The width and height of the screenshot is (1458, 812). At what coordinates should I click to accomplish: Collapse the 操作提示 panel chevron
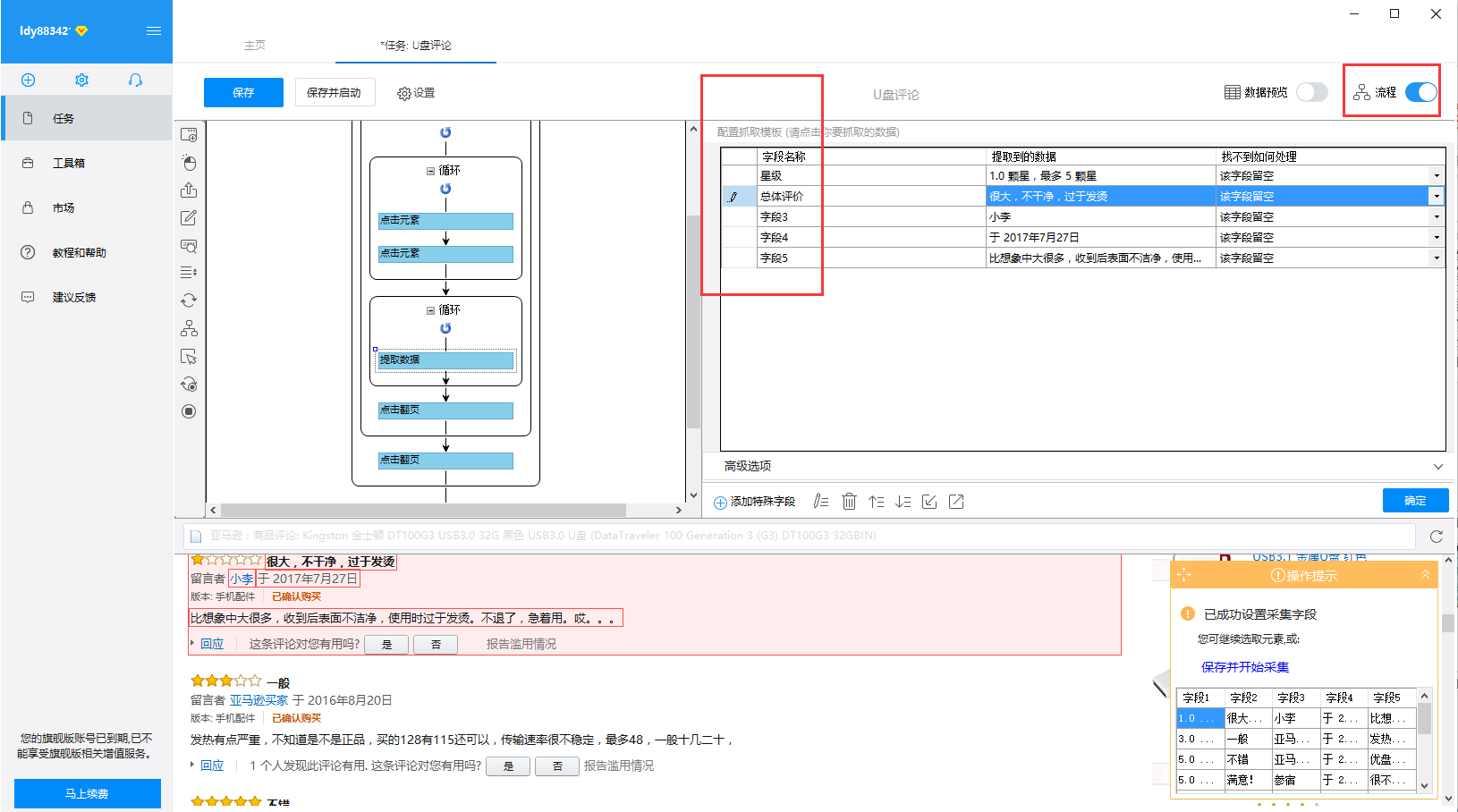pos(1425,575)
